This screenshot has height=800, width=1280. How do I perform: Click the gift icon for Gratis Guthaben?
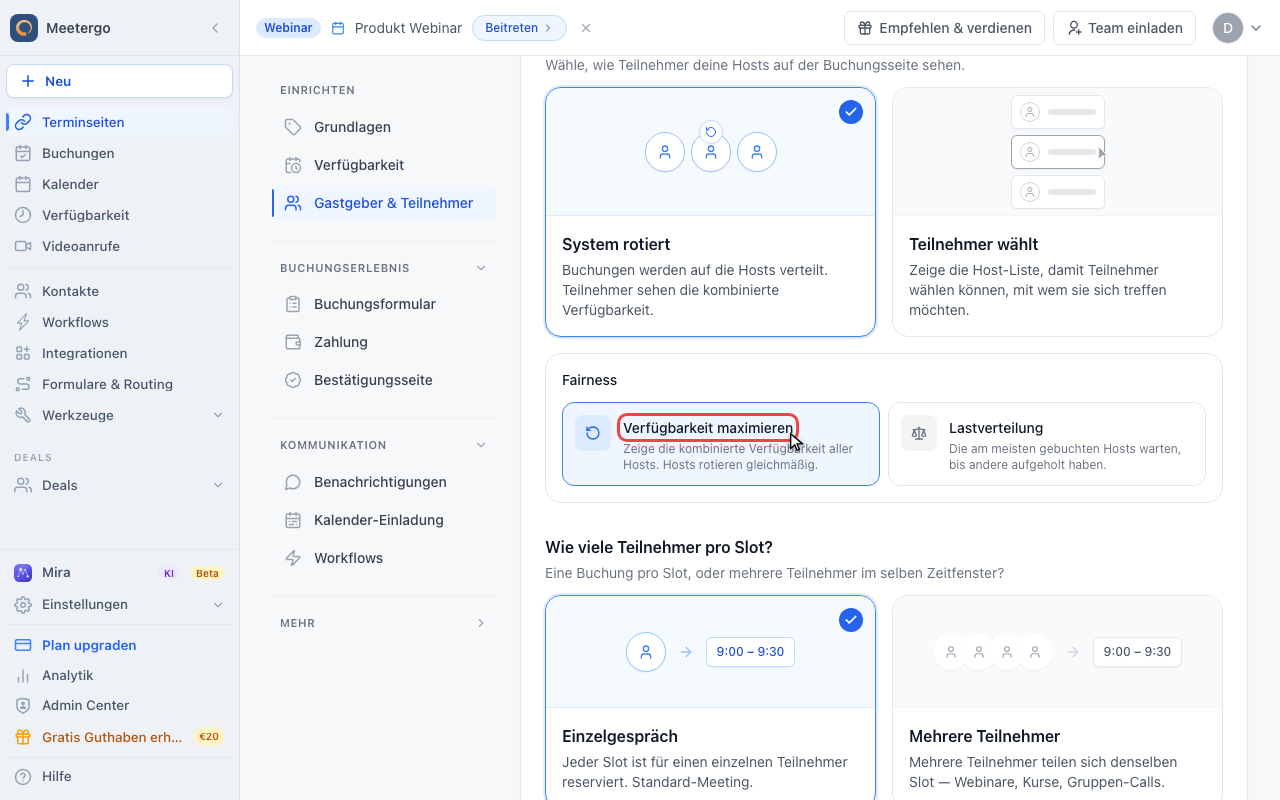(23, 737)
